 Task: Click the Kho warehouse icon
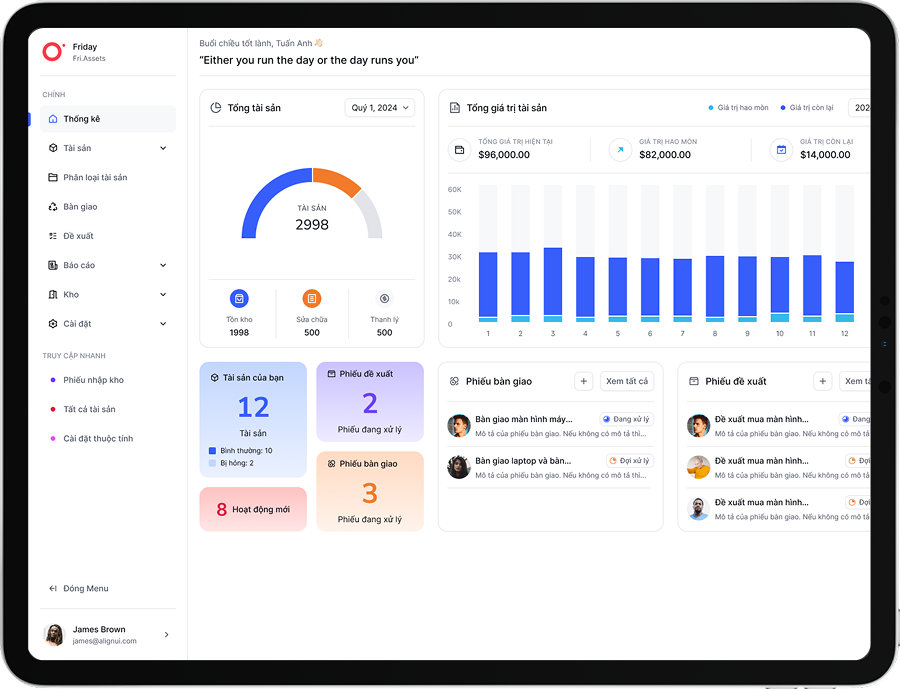53,295
